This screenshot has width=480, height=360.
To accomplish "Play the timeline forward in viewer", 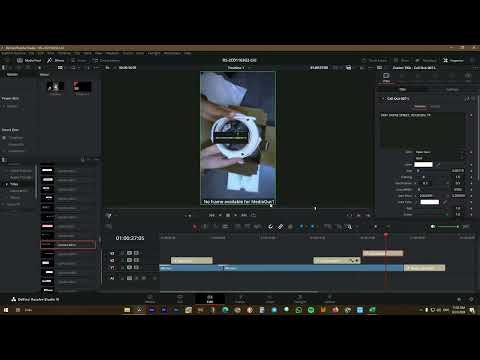I will (236, 215).
